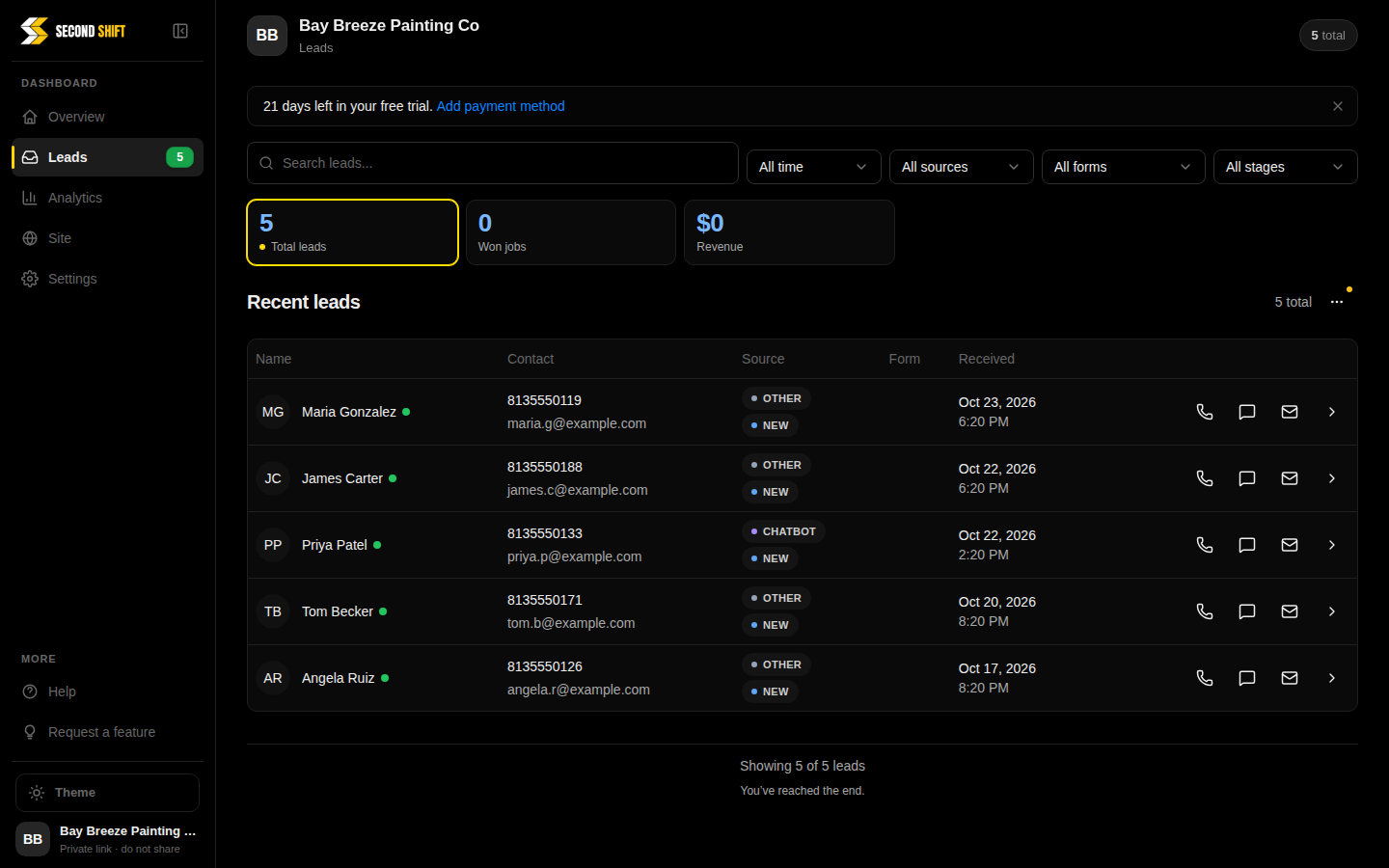Image resolution: width=1389 pixels, height=868 pixels.
Task: Call Priya Patel via phone icon
Action: (1205, 545)
